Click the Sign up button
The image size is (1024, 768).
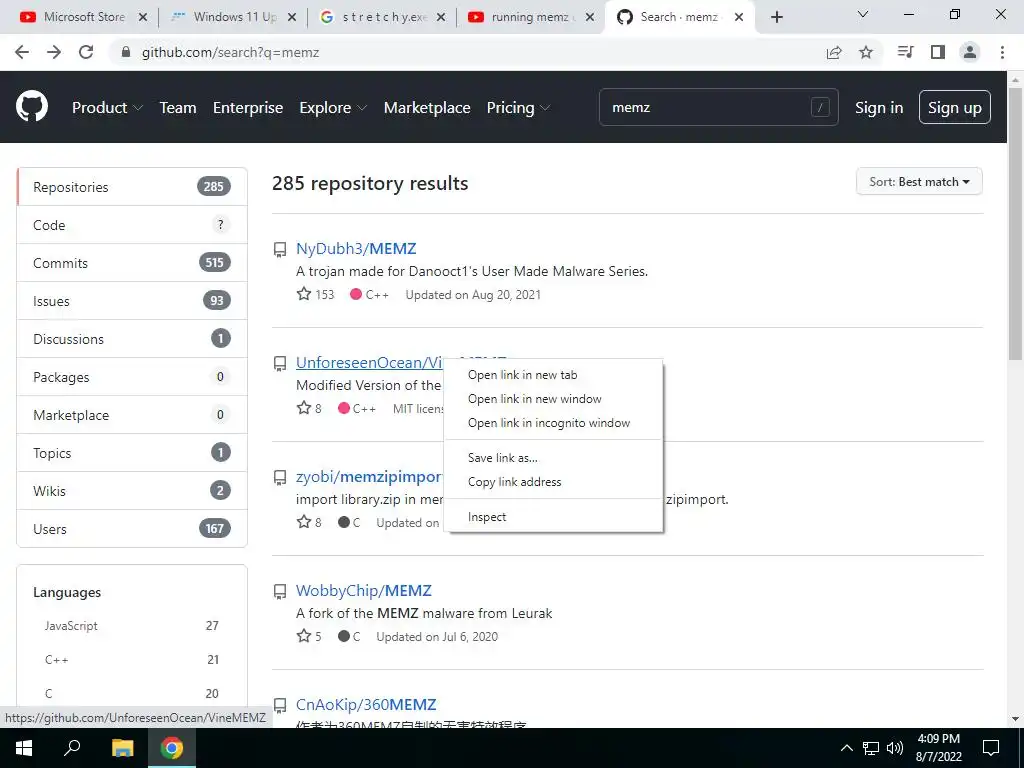pyautogui.click(x=955, y=107)
